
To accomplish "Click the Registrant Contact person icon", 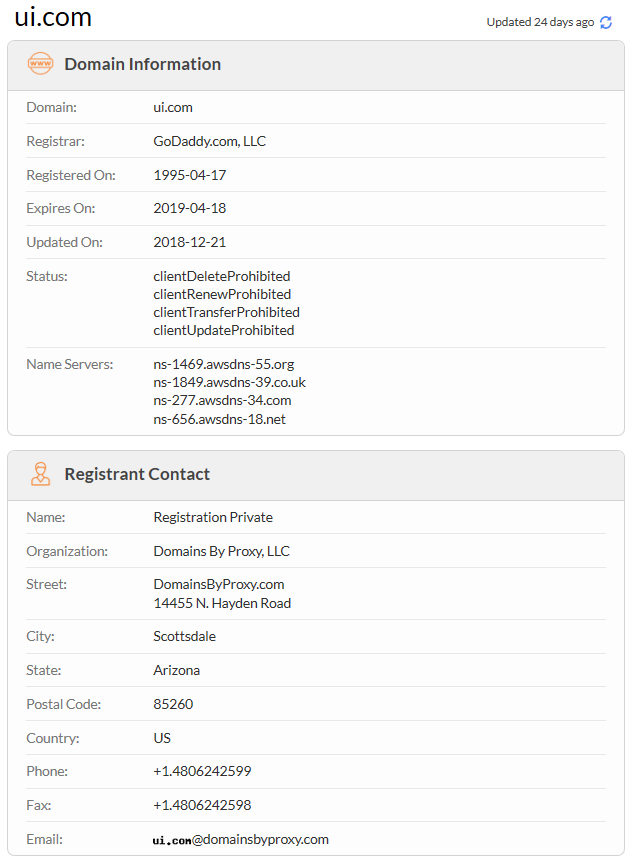I will pyautogui.click(x=41, y=474).
